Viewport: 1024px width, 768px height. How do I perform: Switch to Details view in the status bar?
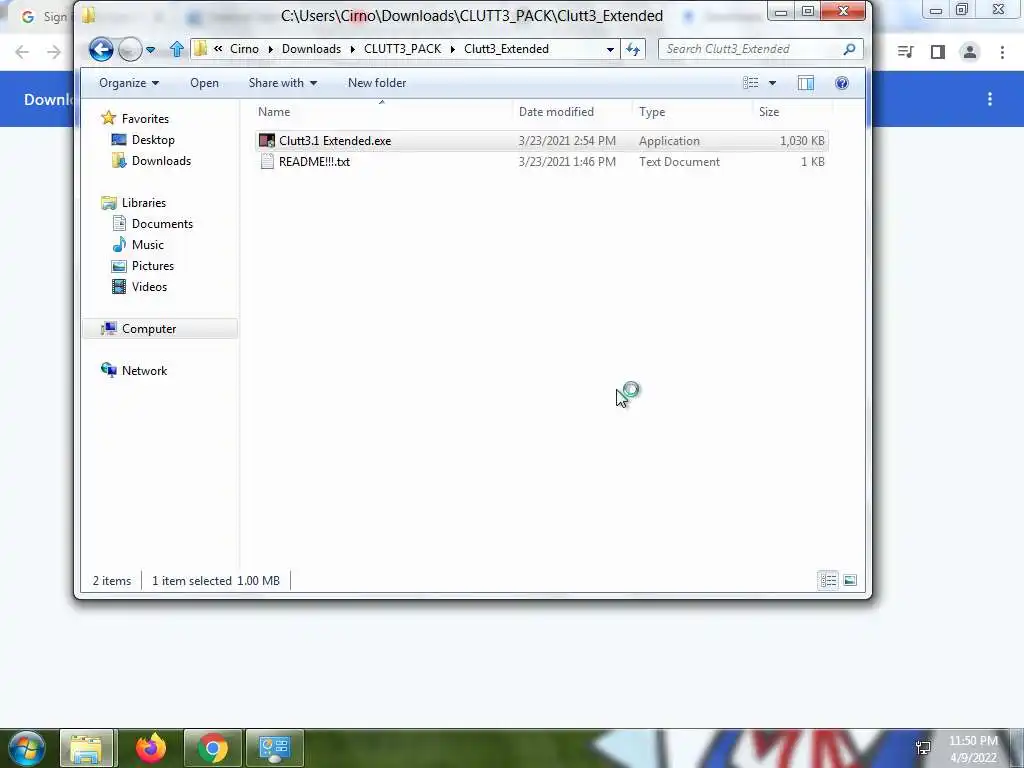coord(829,581)
